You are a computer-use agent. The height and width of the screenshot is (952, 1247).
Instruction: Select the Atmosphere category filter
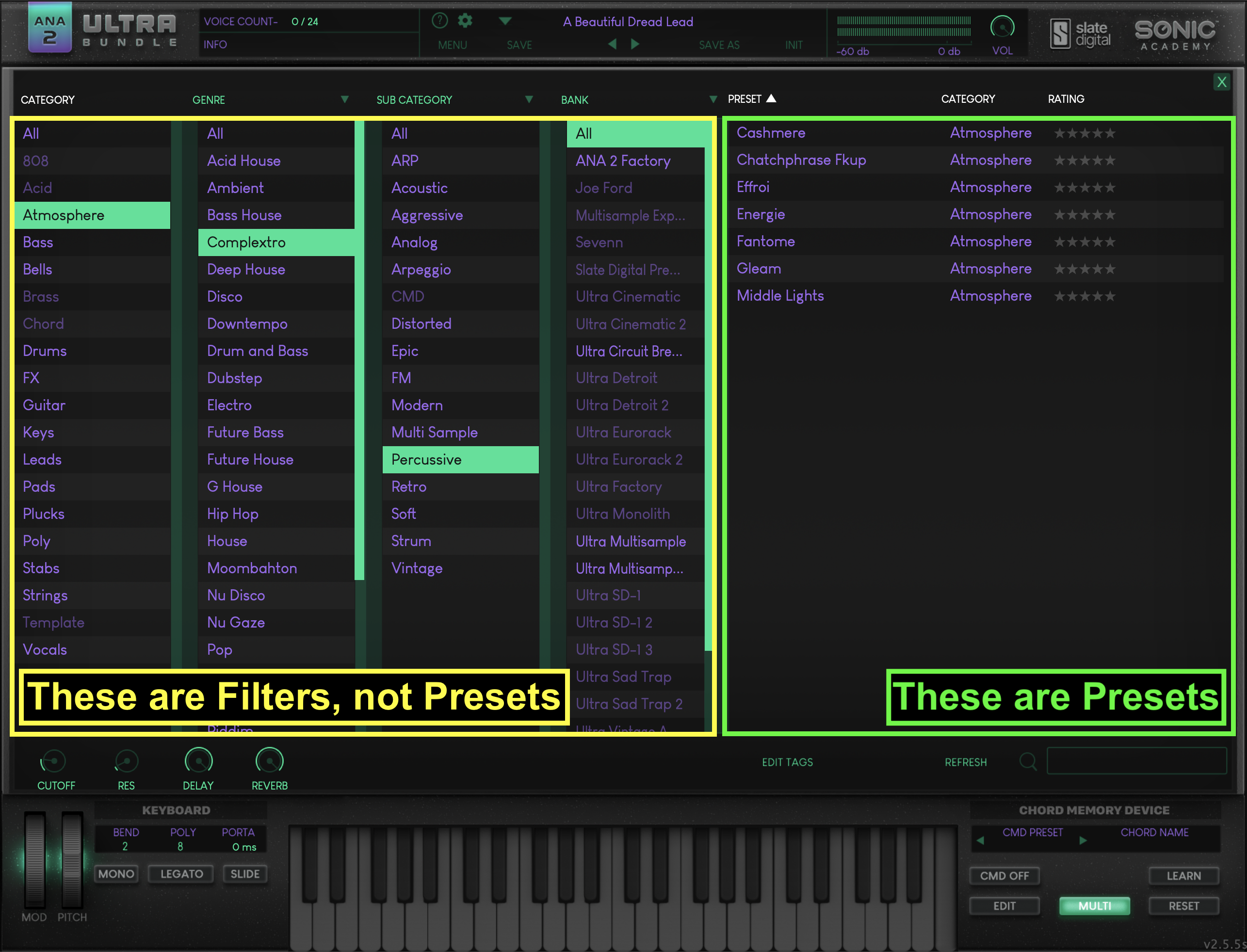tap(92, 215)
